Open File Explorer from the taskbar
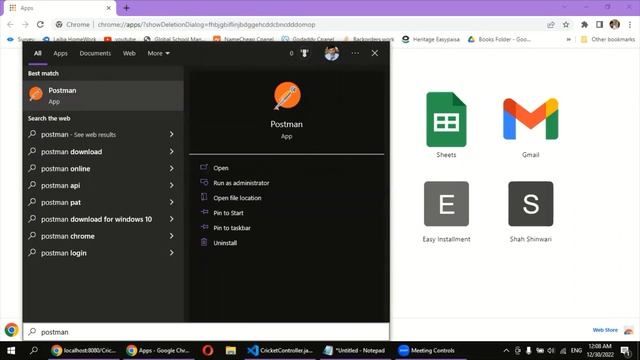This screenshot has height=360, width=640. pyautogui.click(x=231, y=350)
